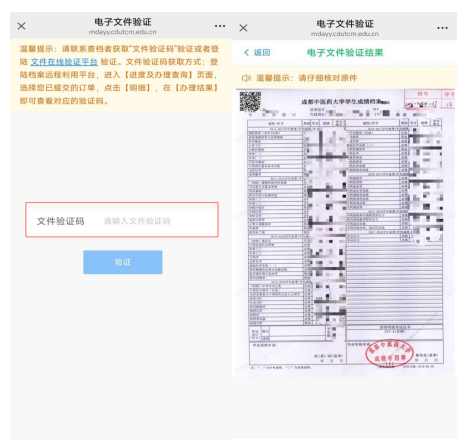Click the speaker icon beside 温馨提示
The width and height of the screenshot is (469, 442).
pyautogui.click(x=246, y=78)
